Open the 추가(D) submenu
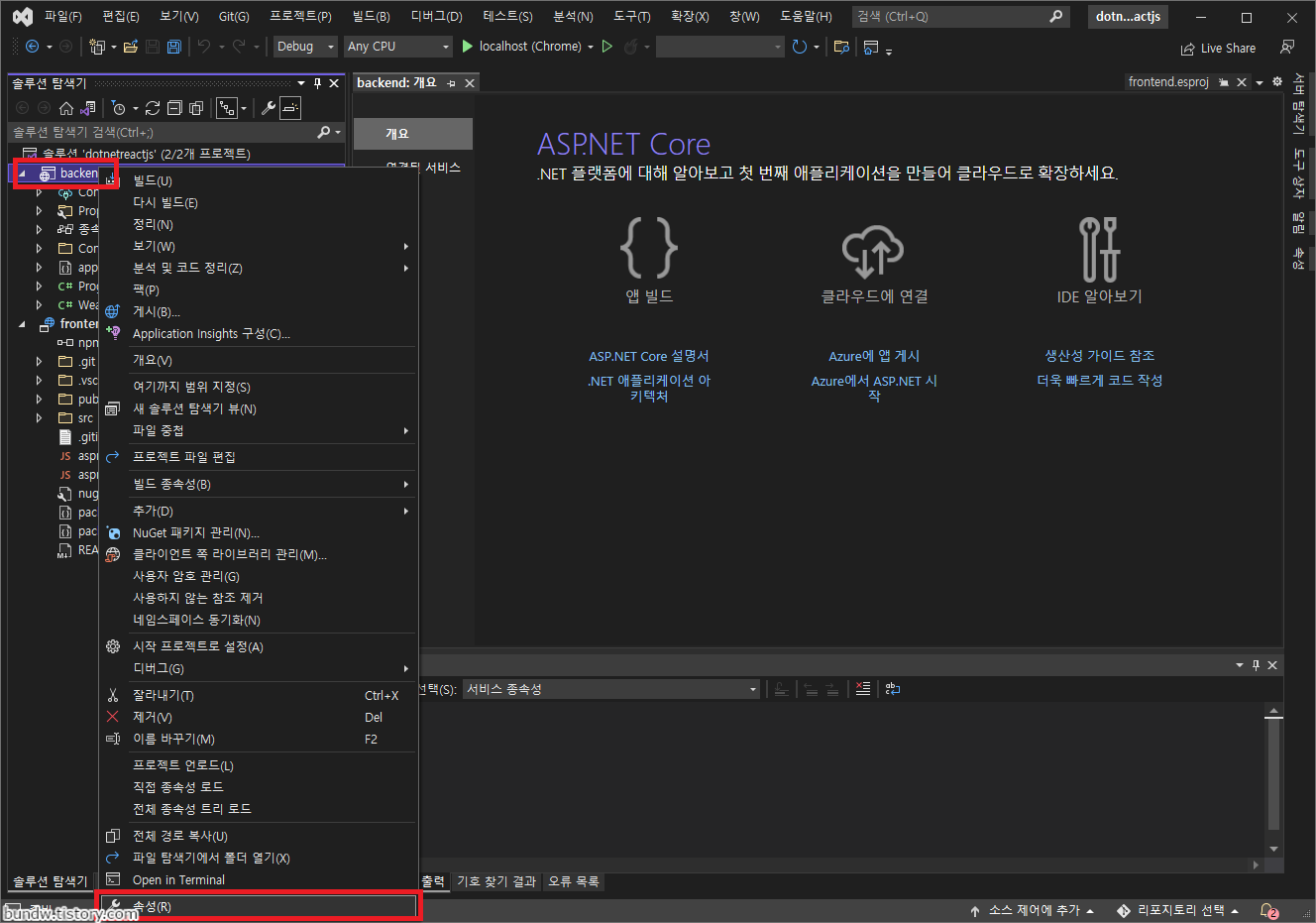 click(259, 511)
